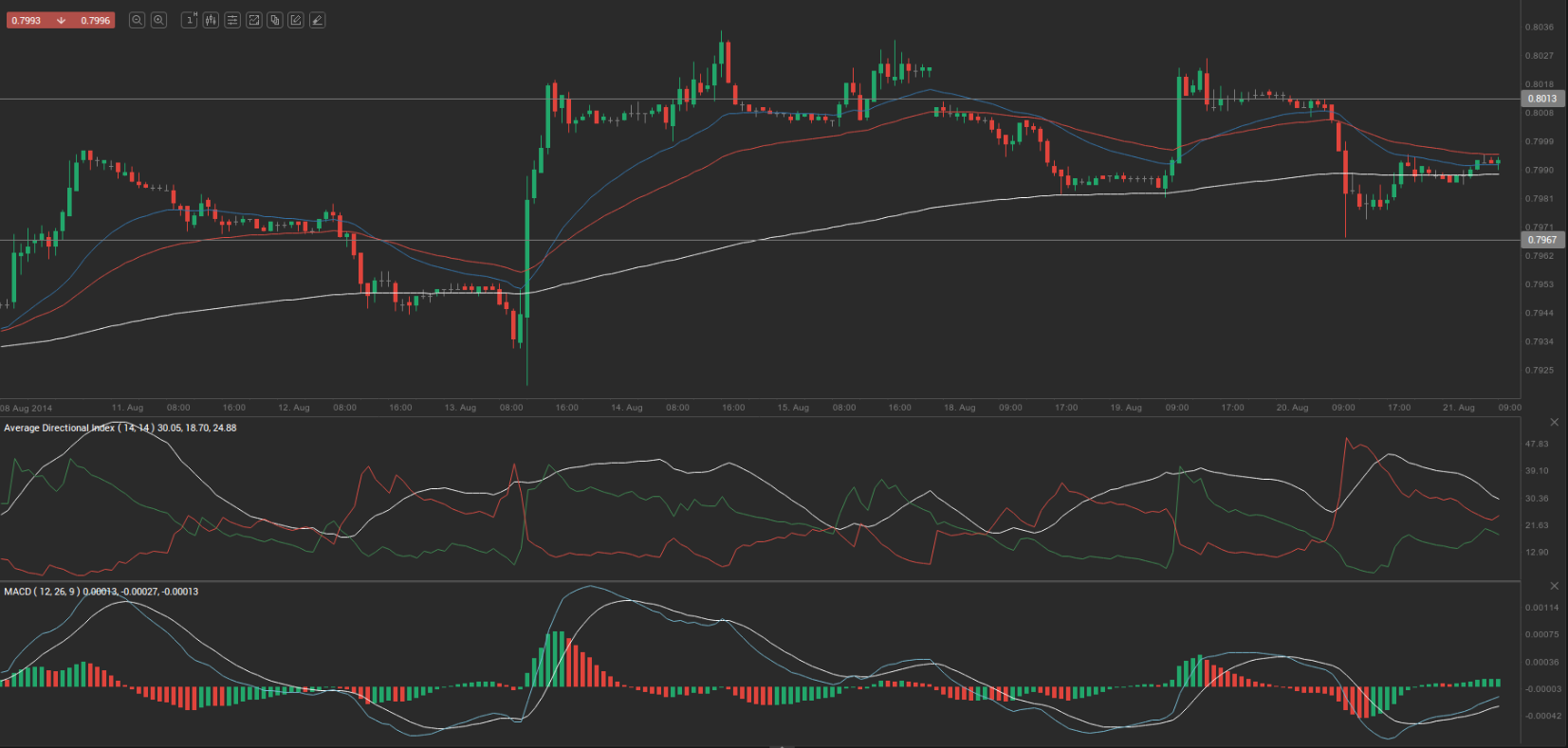Screen dimensions: 1568x748
Task: Click the divider between ADX and MACD panels
Action: (x=759, y=581)
